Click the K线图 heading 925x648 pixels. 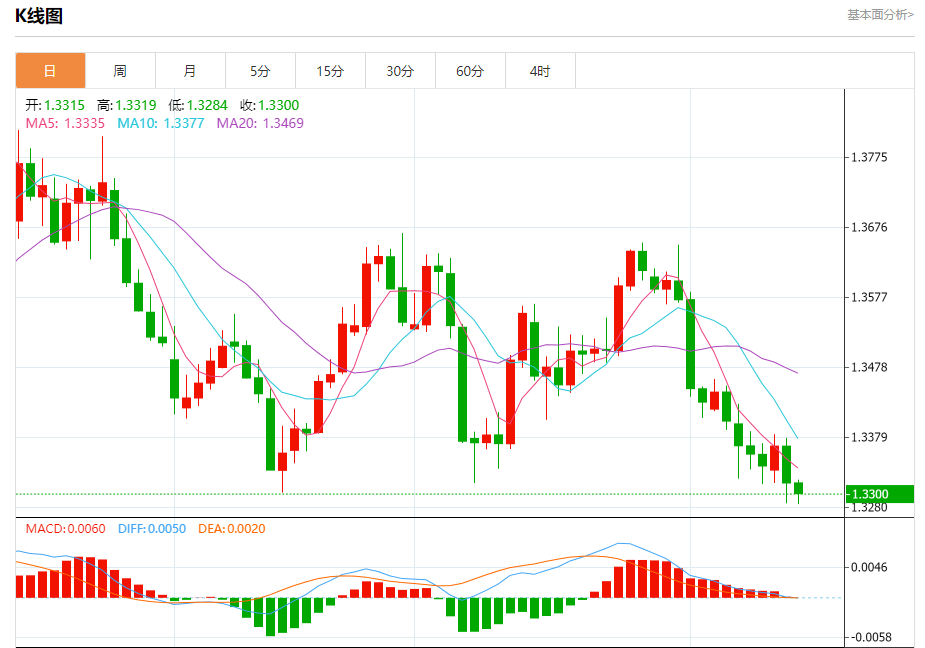38,15
